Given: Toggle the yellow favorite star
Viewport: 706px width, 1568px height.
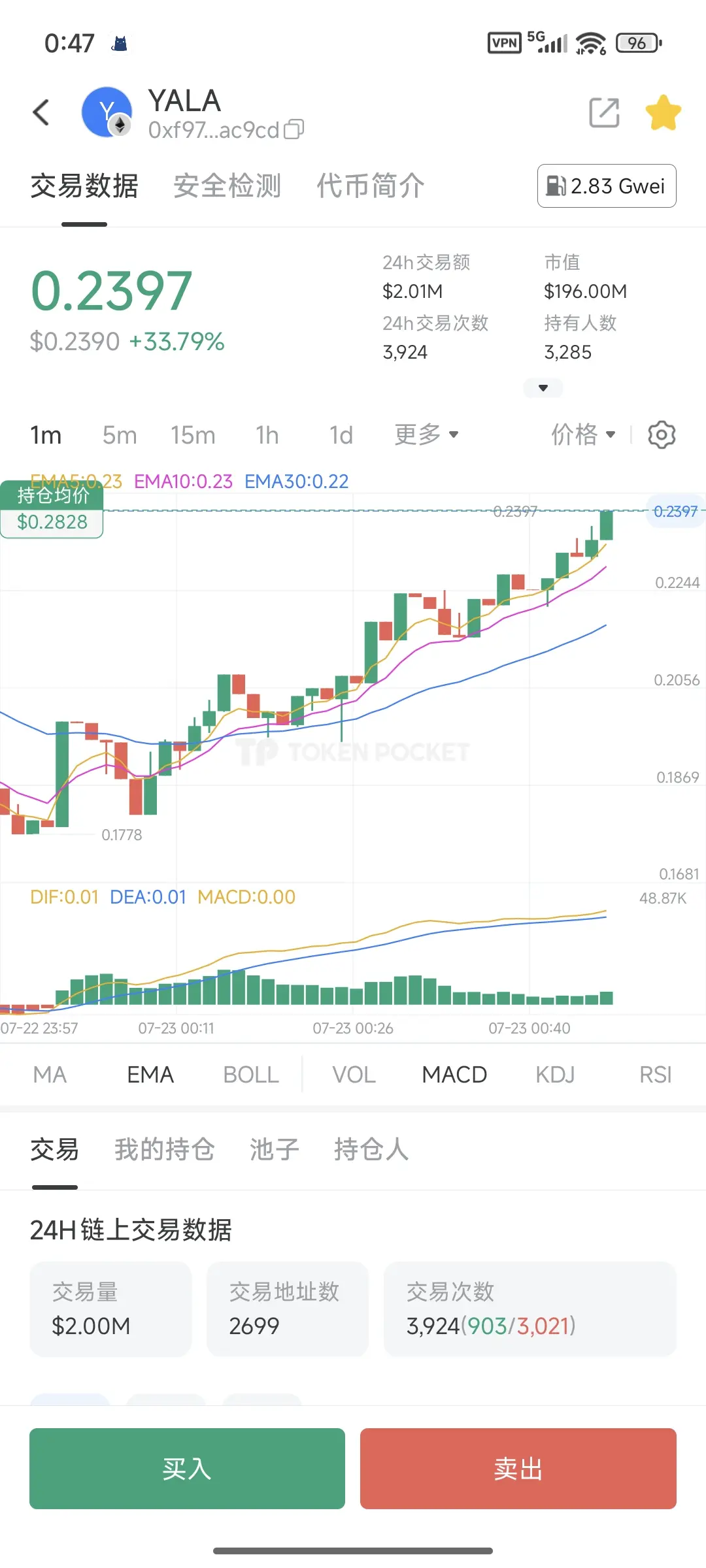Looking at the screenshot, I should click(x=663, y=112).
